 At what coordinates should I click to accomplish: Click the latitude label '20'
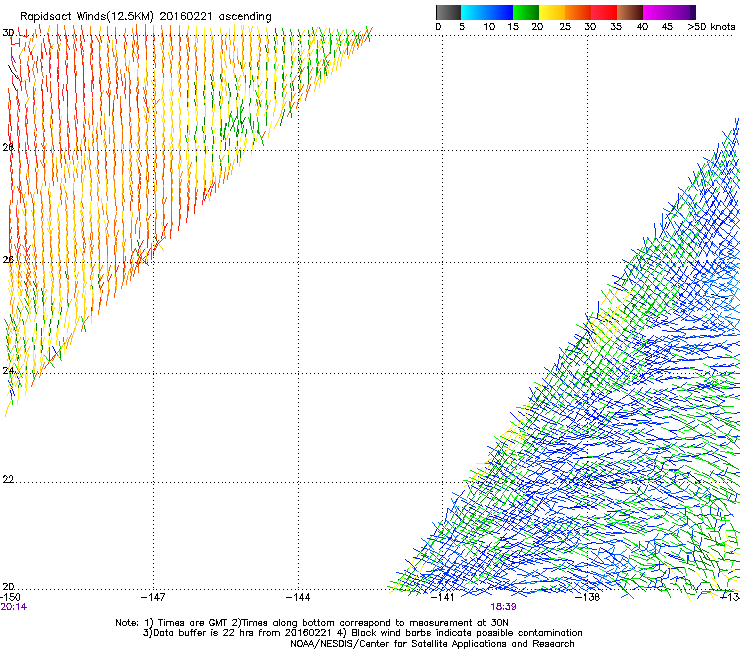(x=8, y=586)
